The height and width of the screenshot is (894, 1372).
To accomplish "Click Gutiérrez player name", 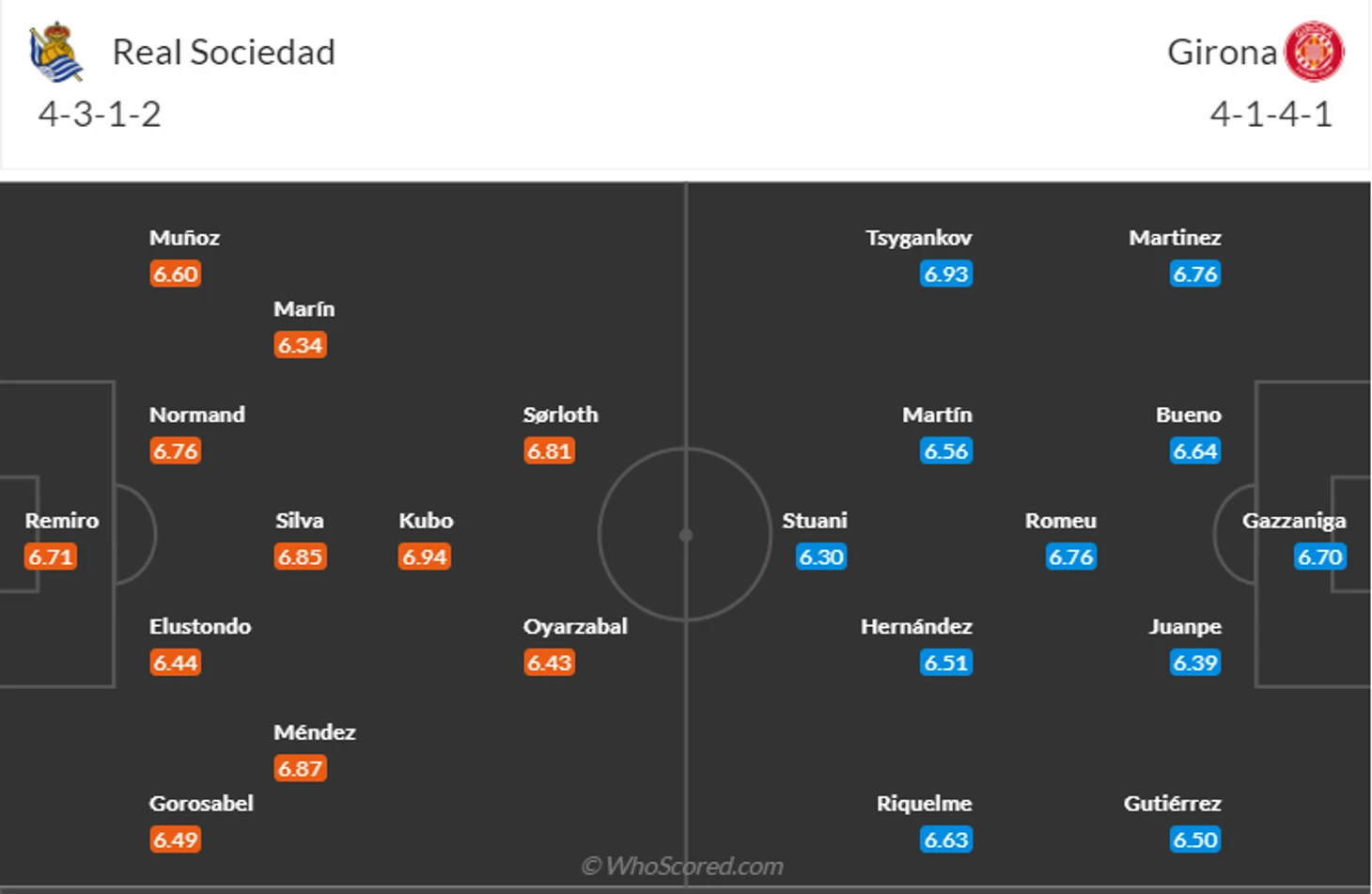I will click(1172, 804).
